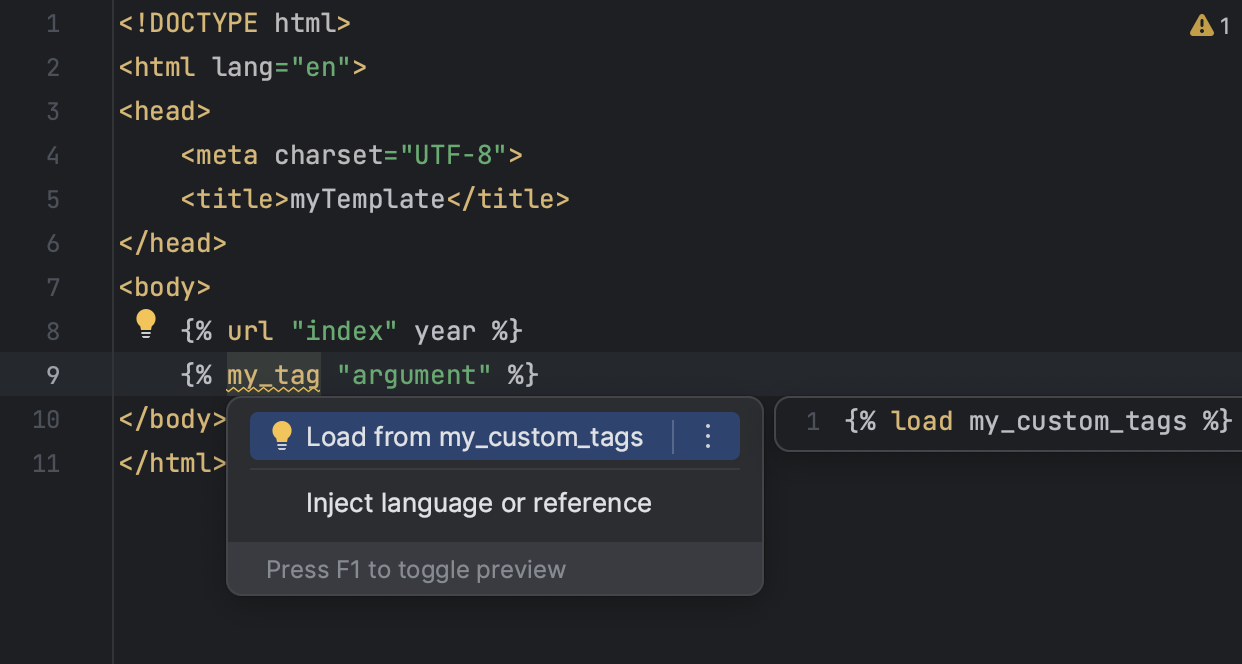Choose Inject language or reference
Screen dimensions: 1242x664
click(x=479, y=502)
